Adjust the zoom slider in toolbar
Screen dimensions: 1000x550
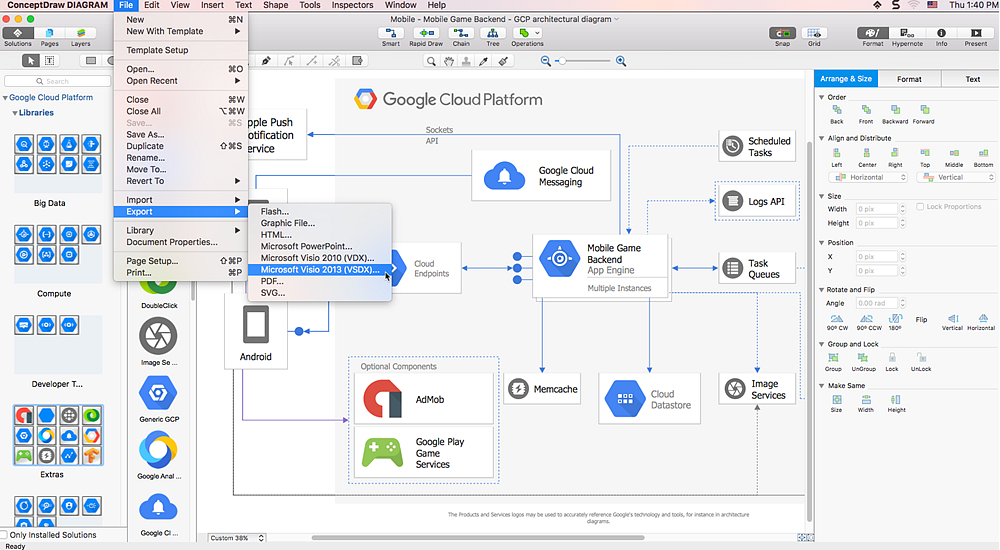click(x=563, y=61)
